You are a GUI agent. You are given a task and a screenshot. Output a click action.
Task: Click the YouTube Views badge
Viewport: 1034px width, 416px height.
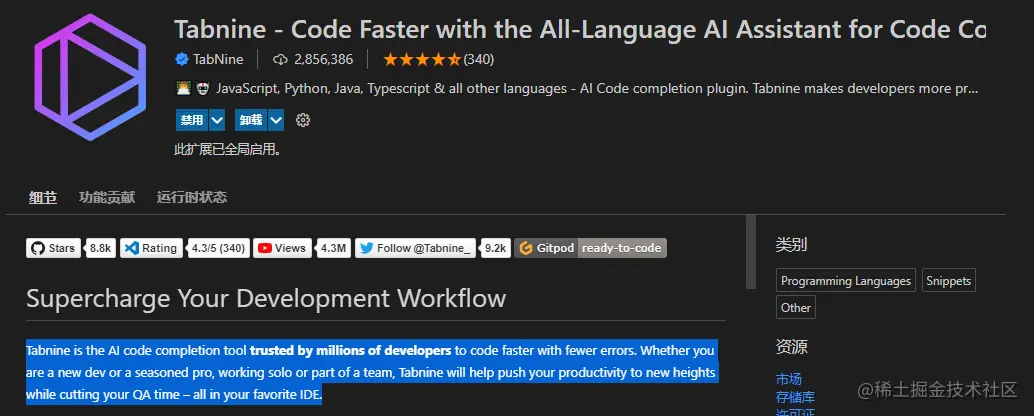[x=301, y=248]
